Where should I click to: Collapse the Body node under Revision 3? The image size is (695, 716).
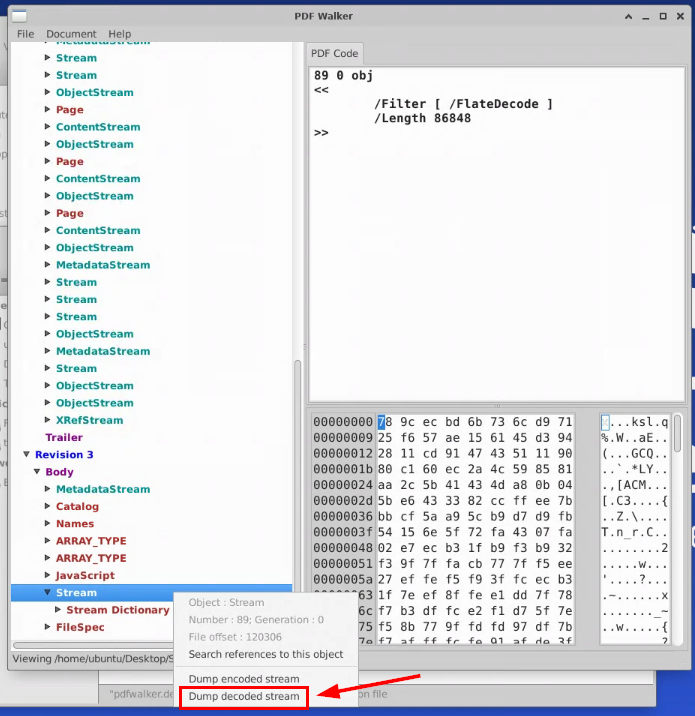[37, 472]
